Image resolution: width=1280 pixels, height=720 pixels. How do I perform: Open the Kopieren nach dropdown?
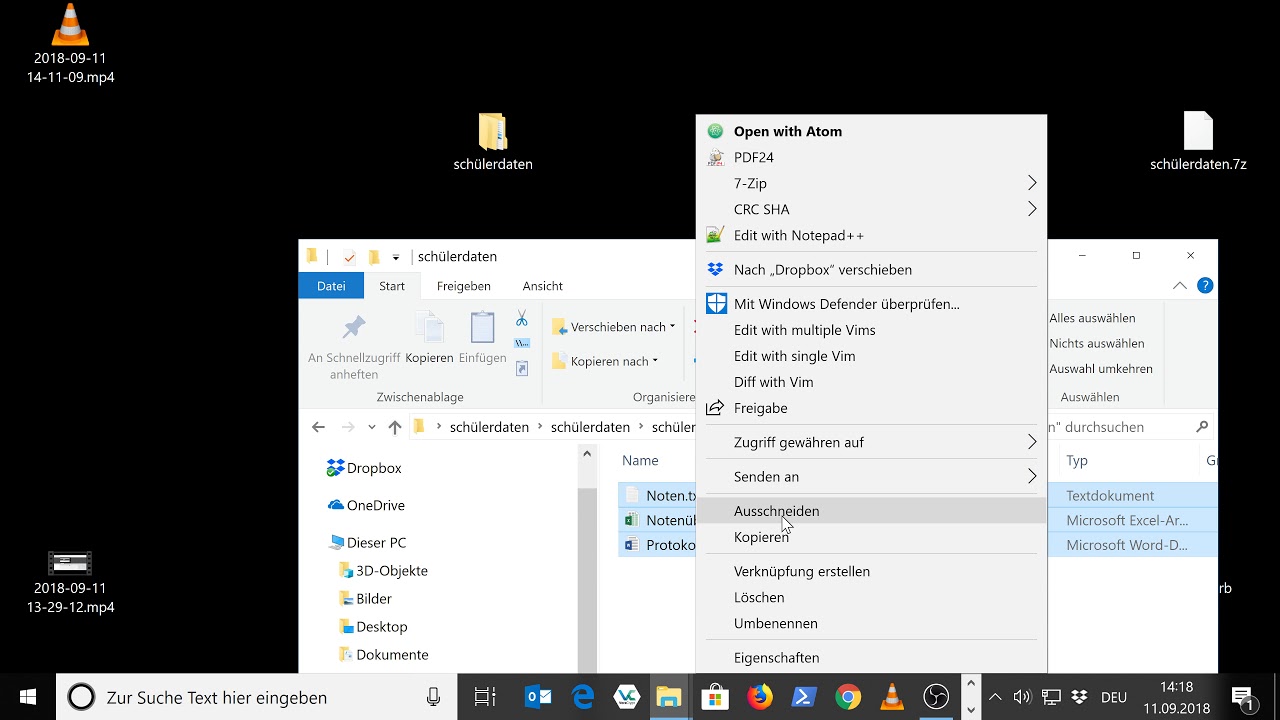coord(606,361)
